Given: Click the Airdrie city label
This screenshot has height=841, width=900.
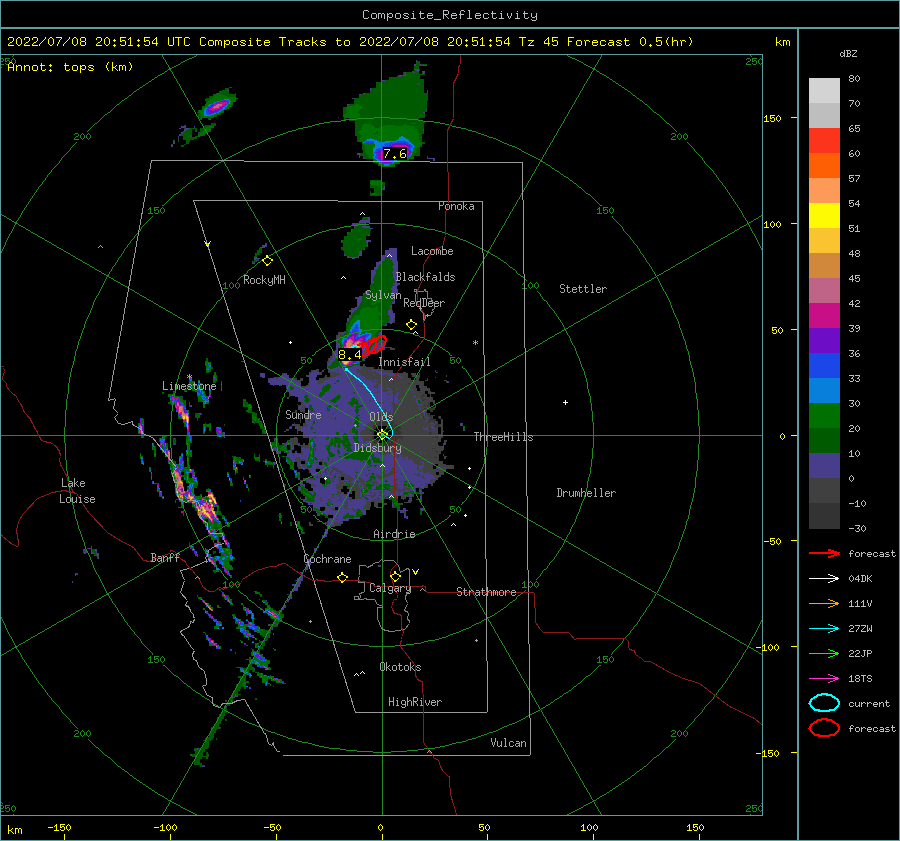Looking at the screenshot, I should 394,534.
